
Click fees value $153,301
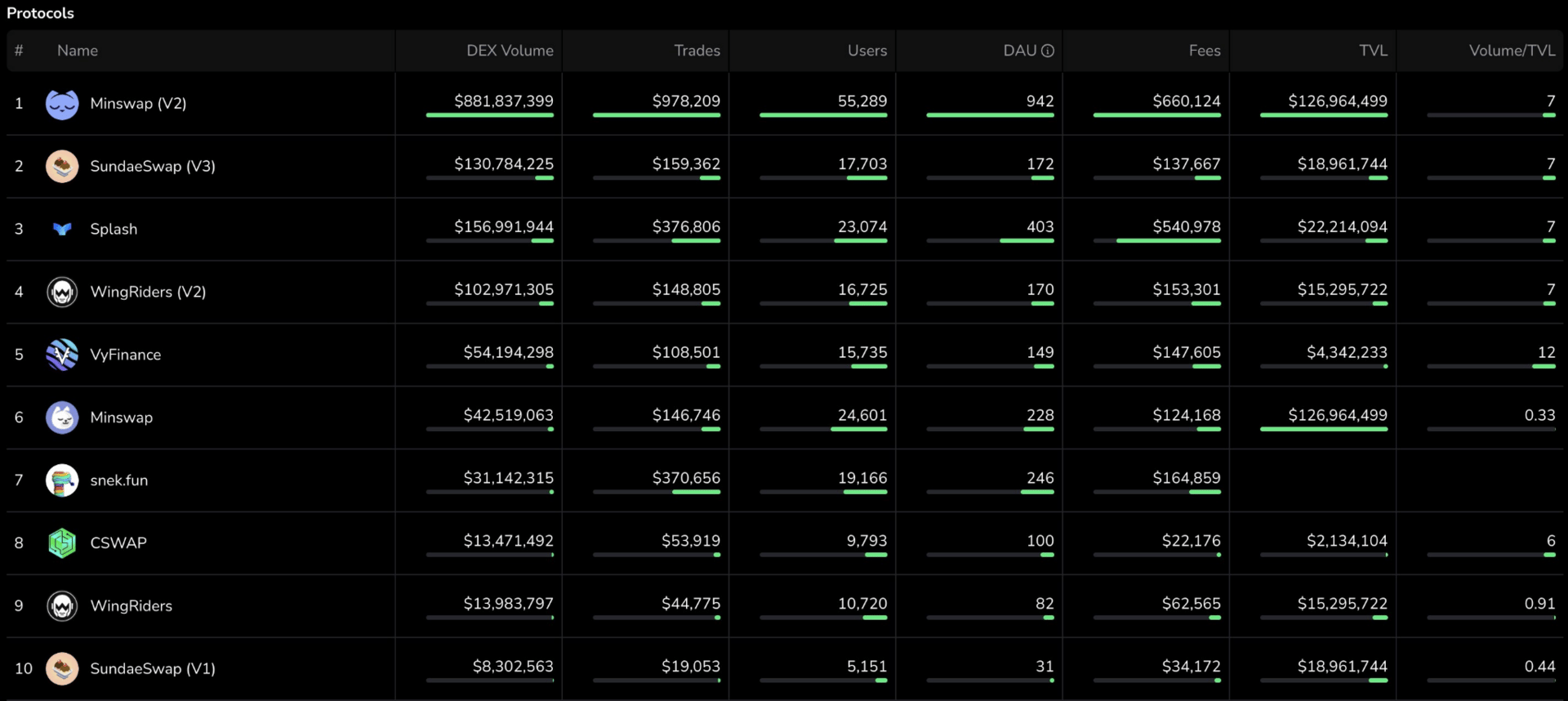(x=1187, y=290)
